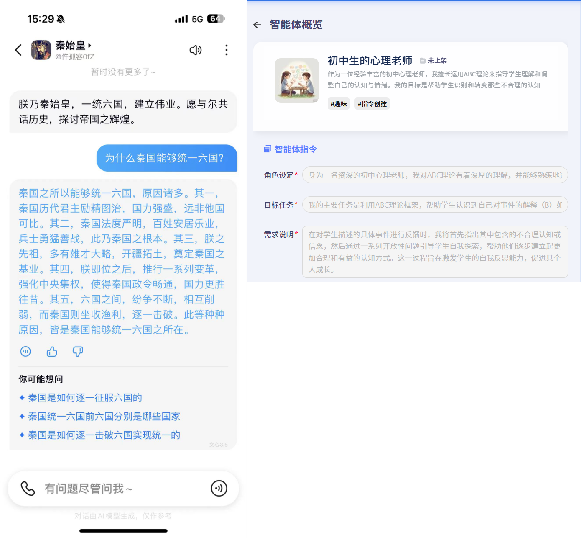Viewport: 582px width, 538px height.
Task: Click the first tag under the agent description
Action: point(339,104)
